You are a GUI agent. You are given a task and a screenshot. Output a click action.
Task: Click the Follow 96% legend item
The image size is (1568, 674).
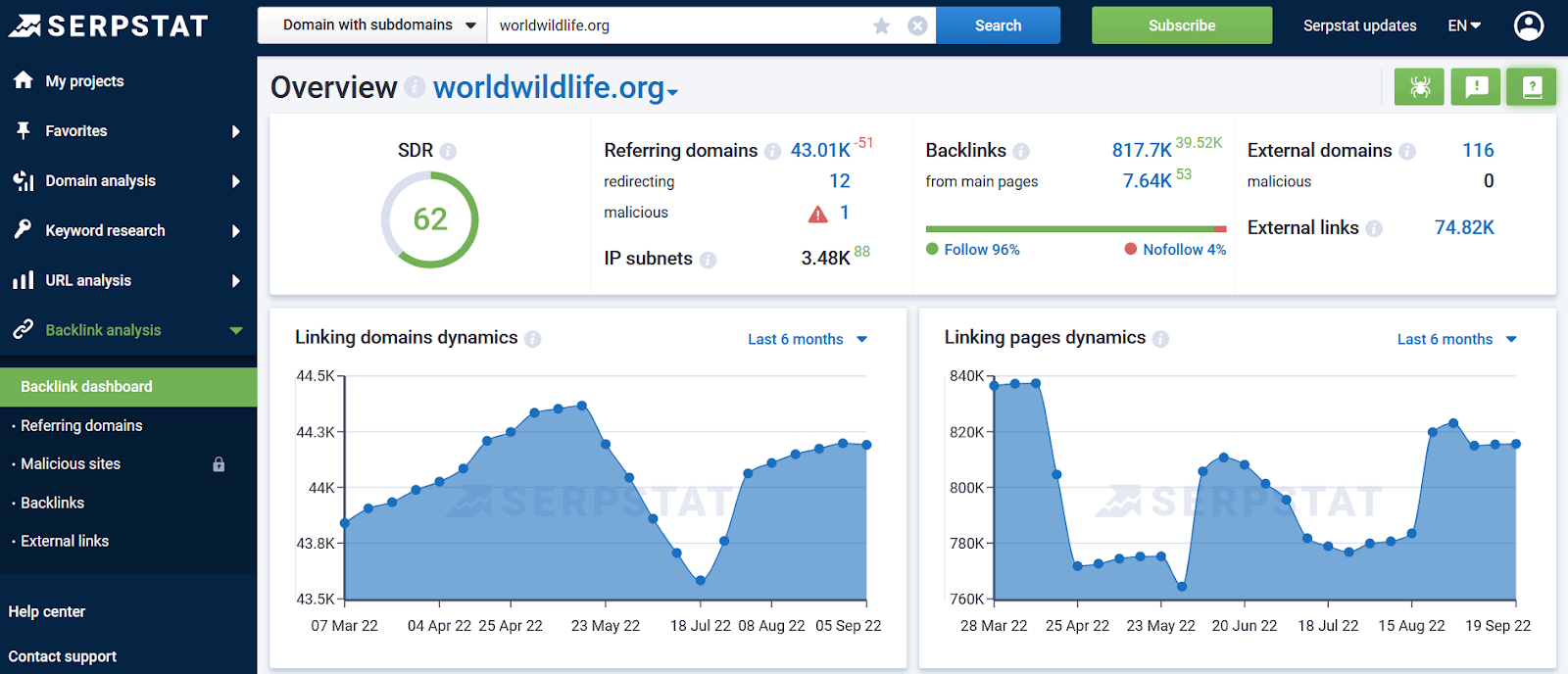pyautogui.click(x=973, y=250)
